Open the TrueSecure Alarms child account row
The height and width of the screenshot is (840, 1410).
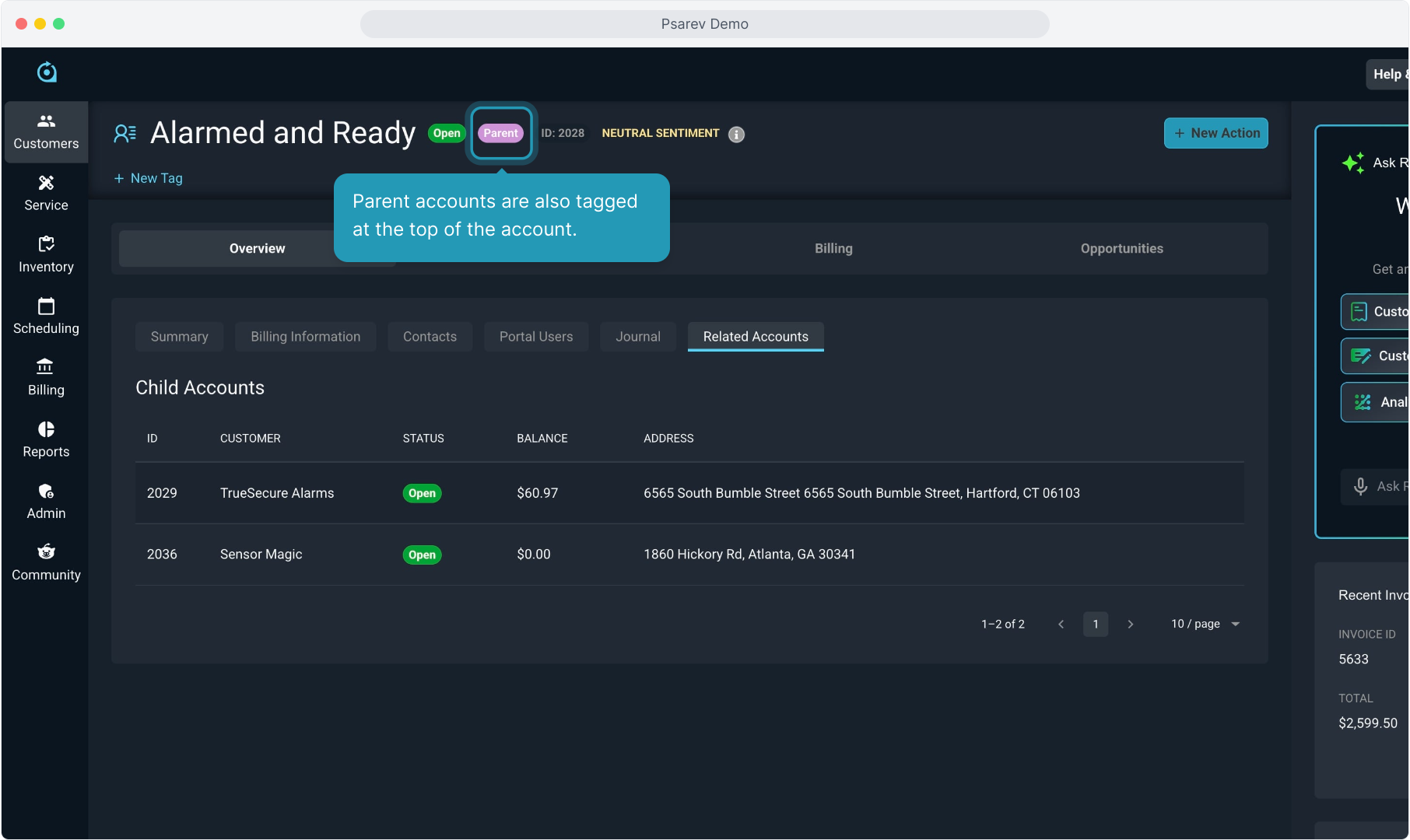pos(276,493)
